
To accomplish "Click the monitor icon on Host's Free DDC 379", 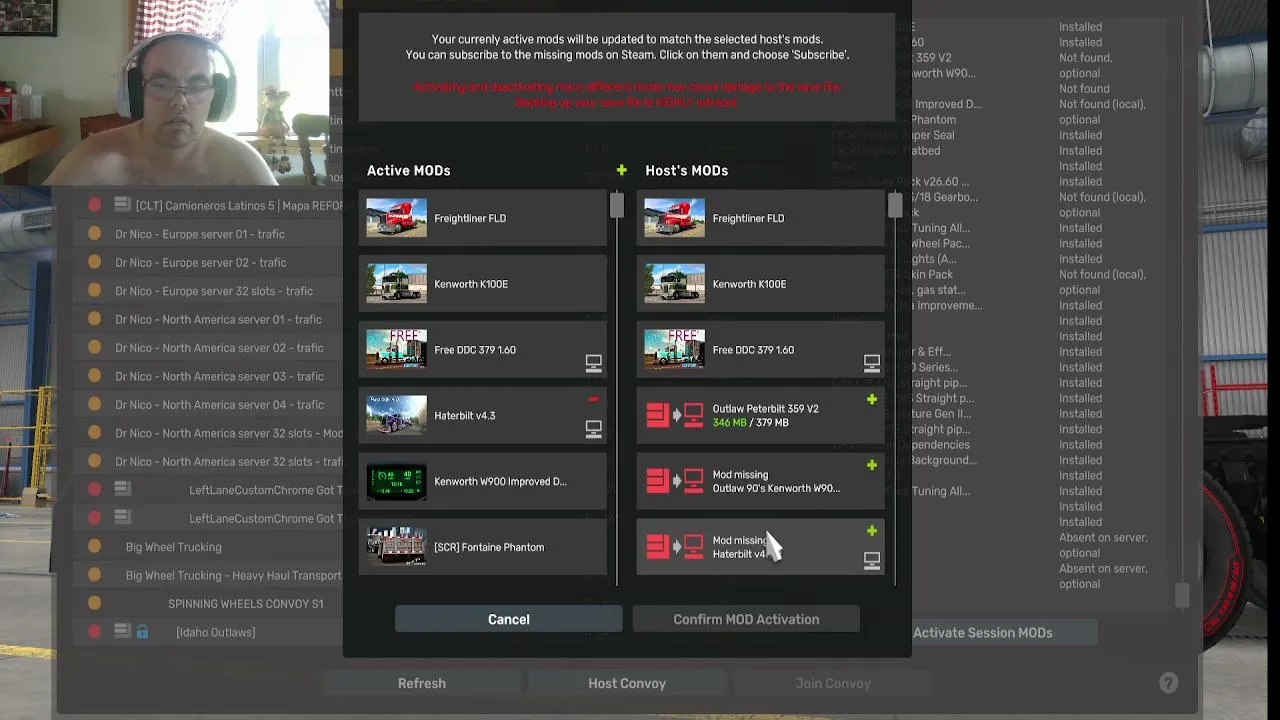I will [871, 363].
